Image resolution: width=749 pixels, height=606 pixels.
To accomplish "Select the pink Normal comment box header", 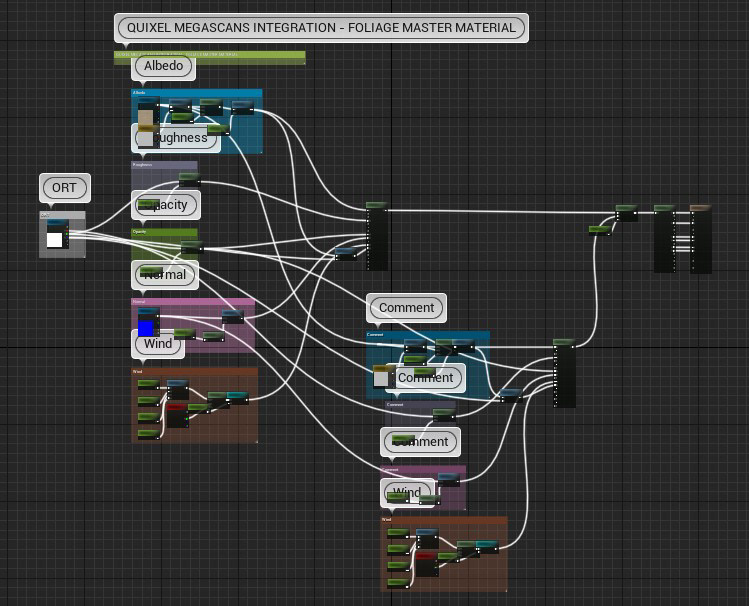I will coord(193,302).
